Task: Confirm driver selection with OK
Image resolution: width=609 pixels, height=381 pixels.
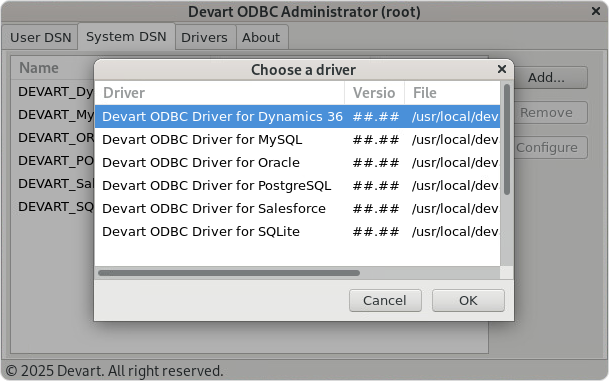Action: click(468, 300)
